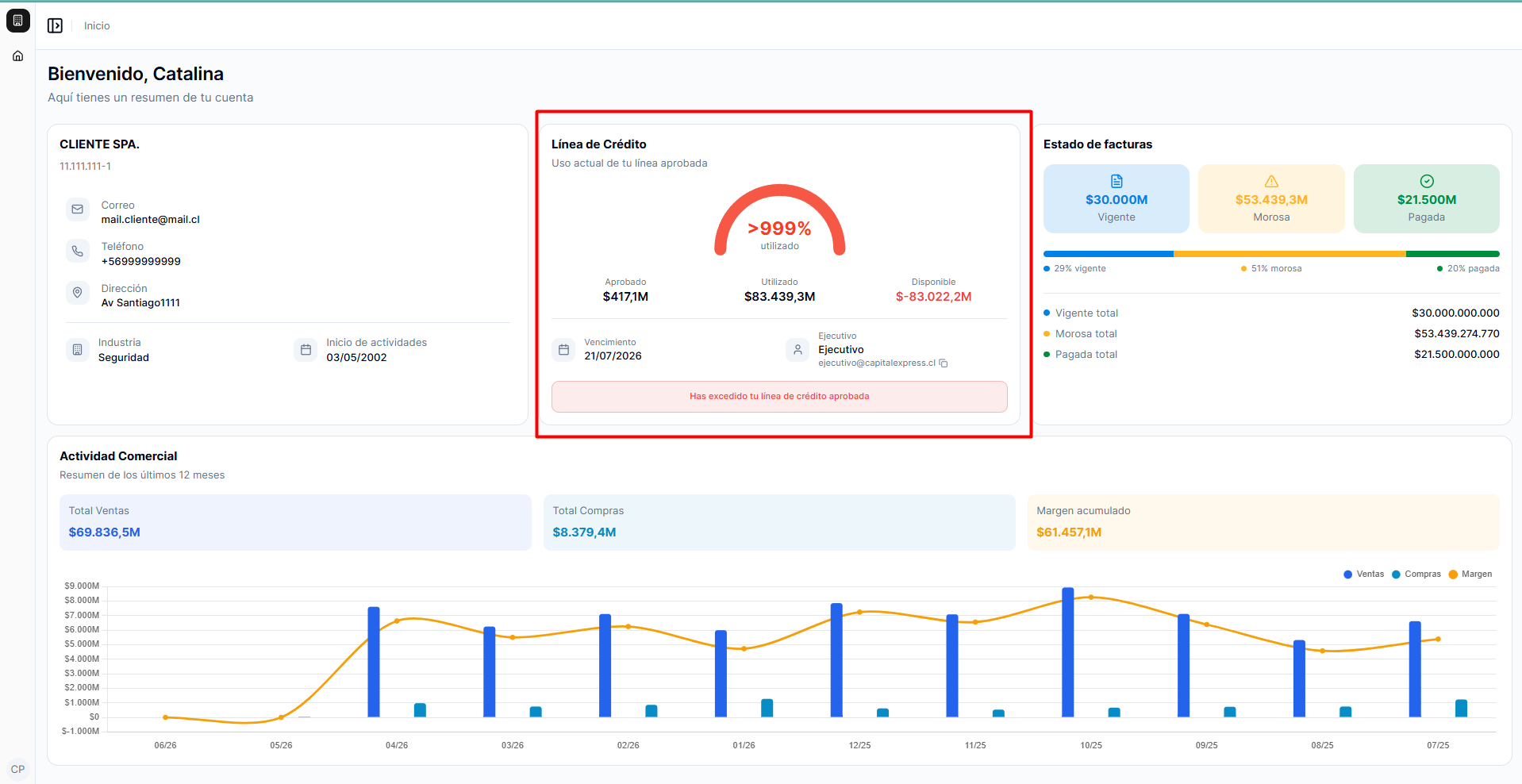Click the 01/26 Ventas bar in chart
The width and height of the screenshot is (1522, 784).
(x=721, y=674)
